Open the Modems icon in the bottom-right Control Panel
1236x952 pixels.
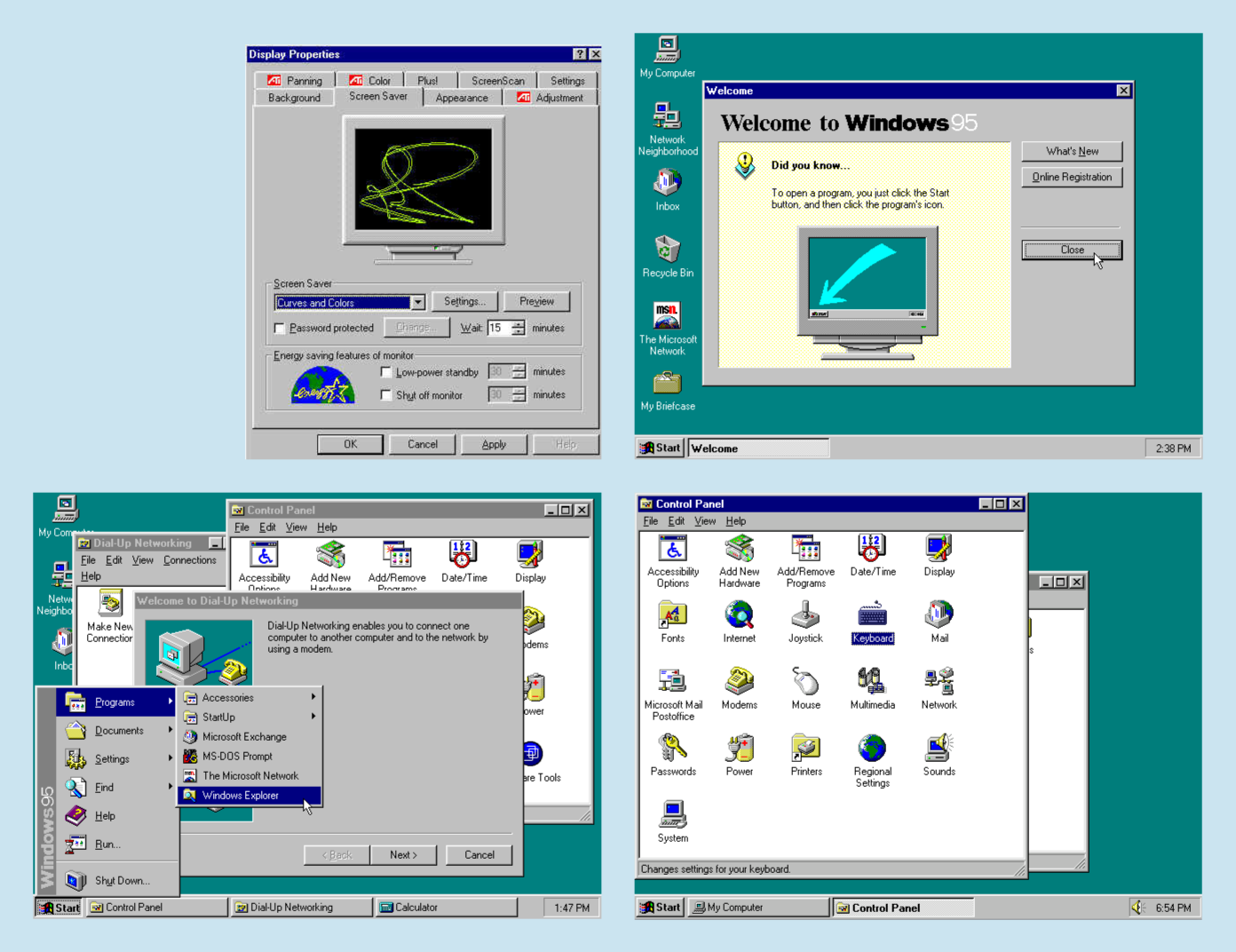pyautogui.click(x=739, y=687)
